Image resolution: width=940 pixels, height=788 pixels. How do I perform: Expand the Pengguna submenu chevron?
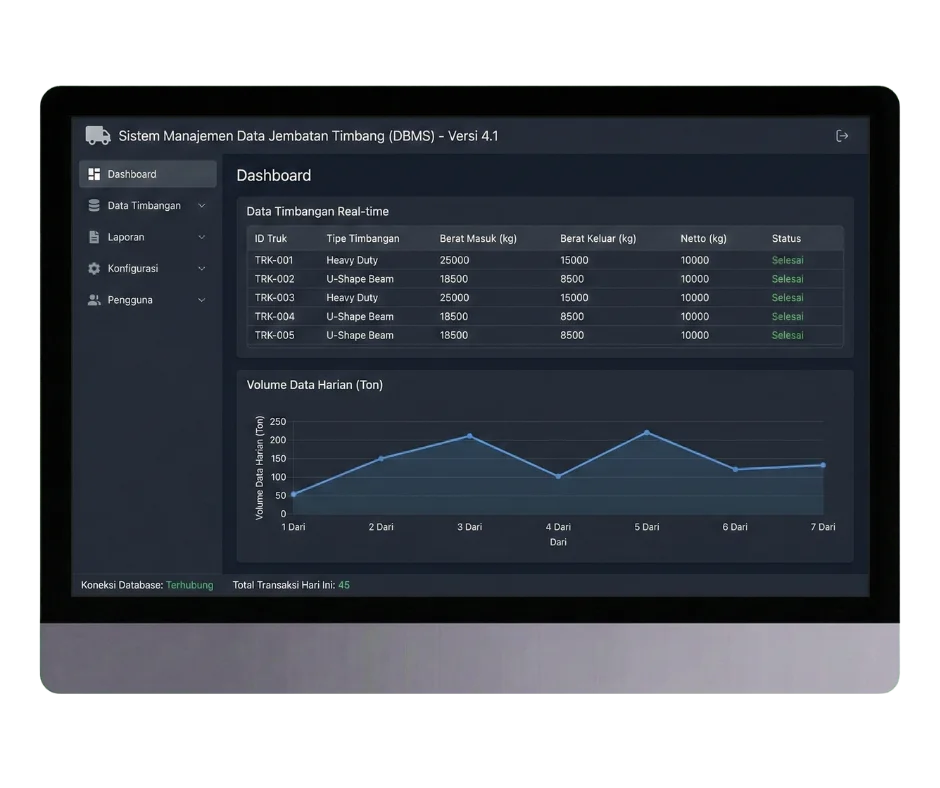(202, 300)
